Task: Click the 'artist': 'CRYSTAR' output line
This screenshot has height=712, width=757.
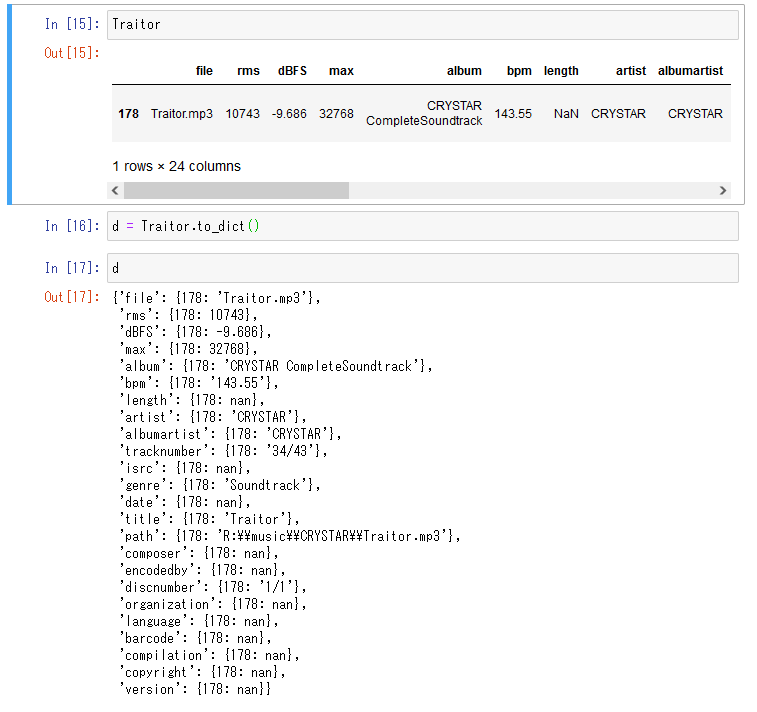Action: pos(212,417)
